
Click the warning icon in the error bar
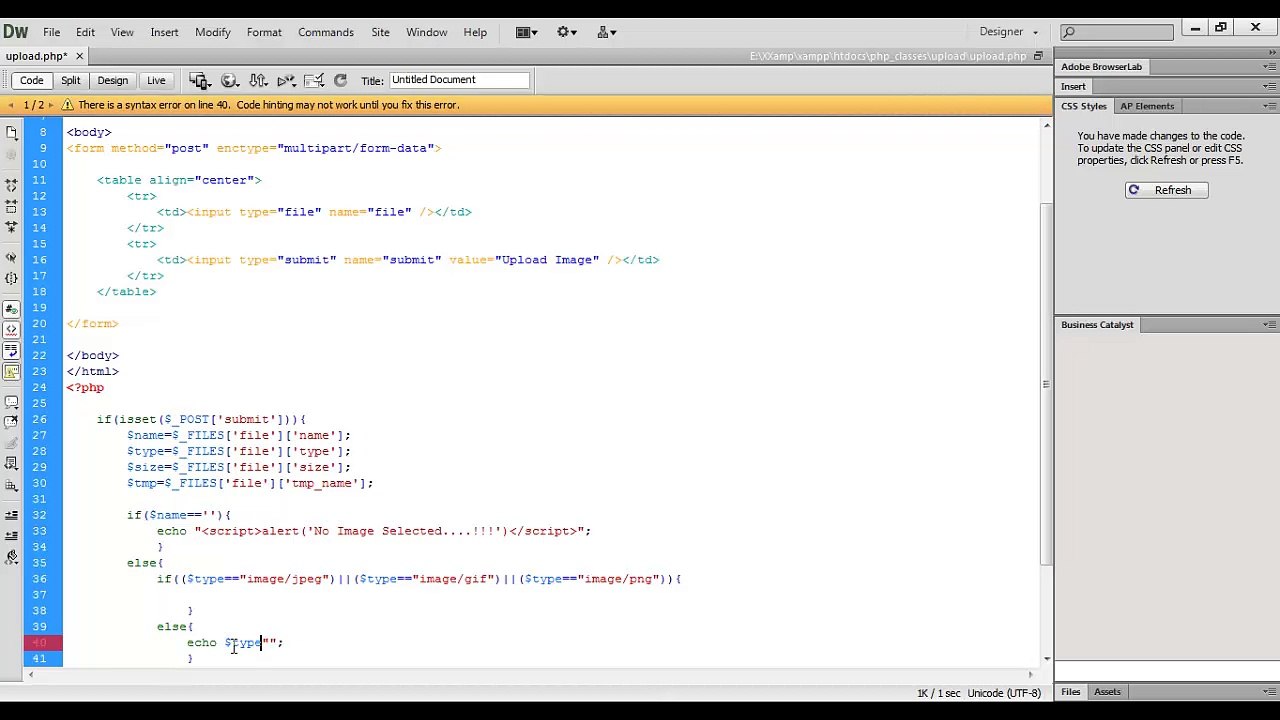(x=67, y=105)
